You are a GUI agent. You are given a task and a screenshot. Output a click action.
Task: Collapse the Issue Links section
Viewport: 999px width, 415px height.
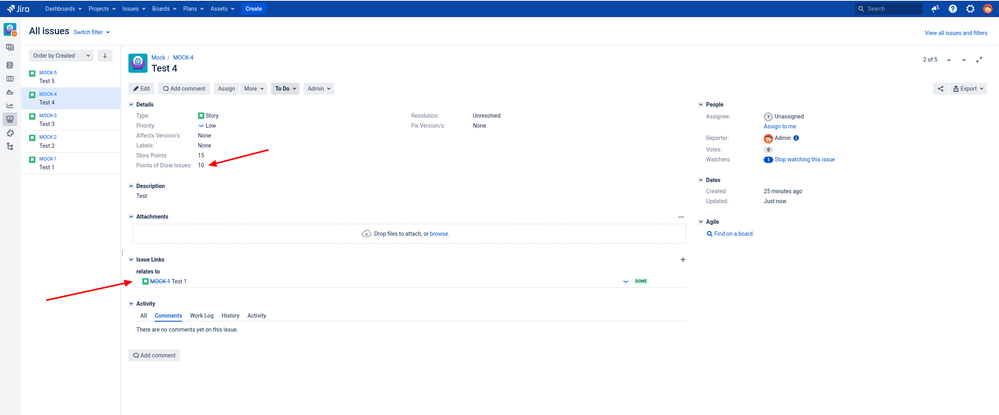click(131, 259)
